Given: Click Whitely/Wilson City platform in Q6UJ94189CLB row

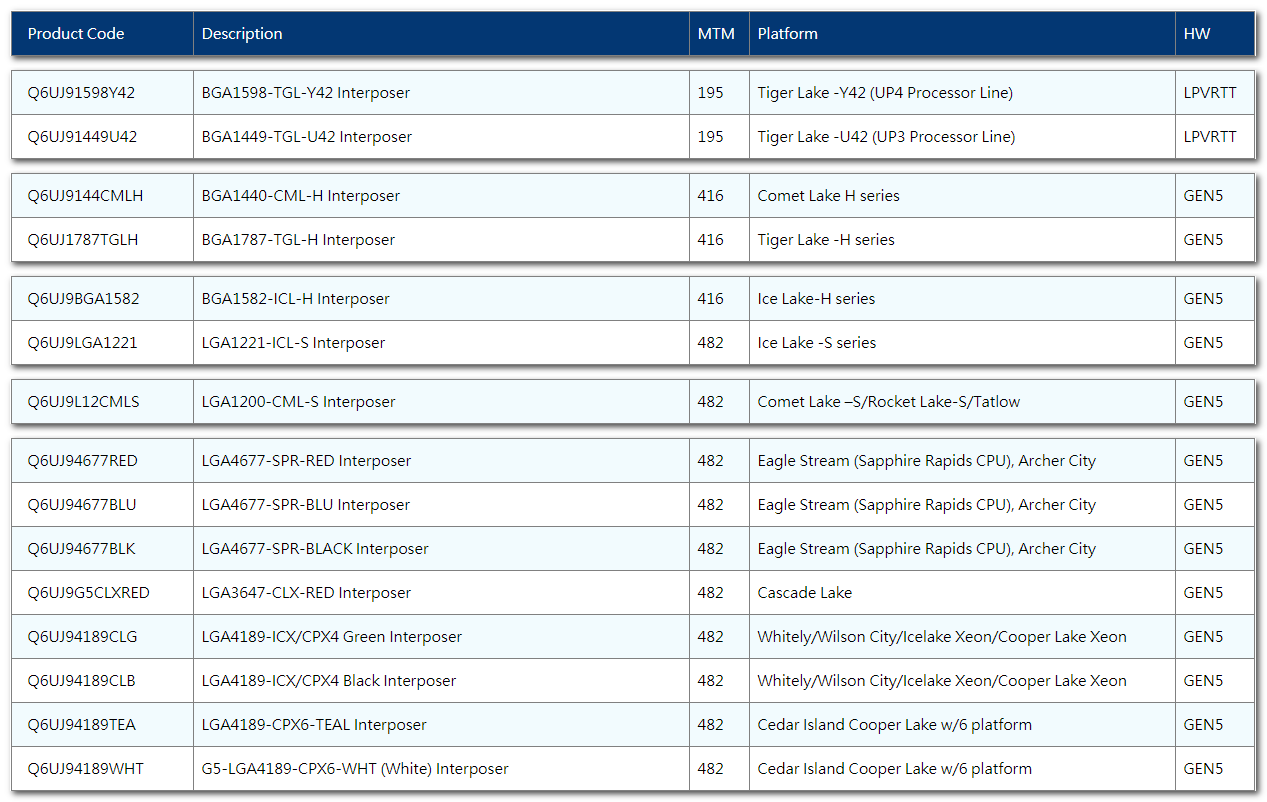Looking at the screenshot, I should (x=942, y=681).
